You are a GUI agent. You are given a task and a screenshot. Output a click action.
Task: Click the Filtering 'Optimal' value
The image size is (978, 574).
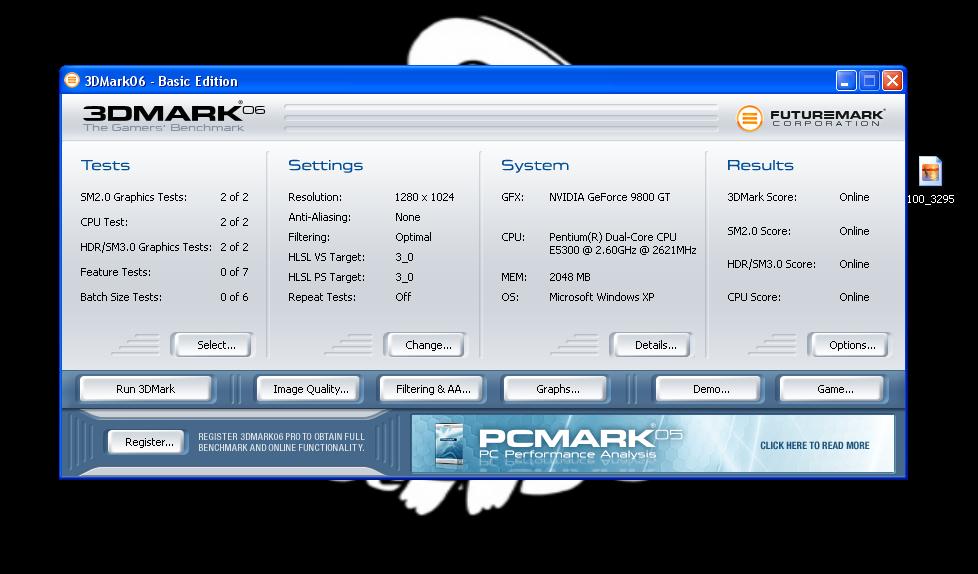tap(413, 237)
